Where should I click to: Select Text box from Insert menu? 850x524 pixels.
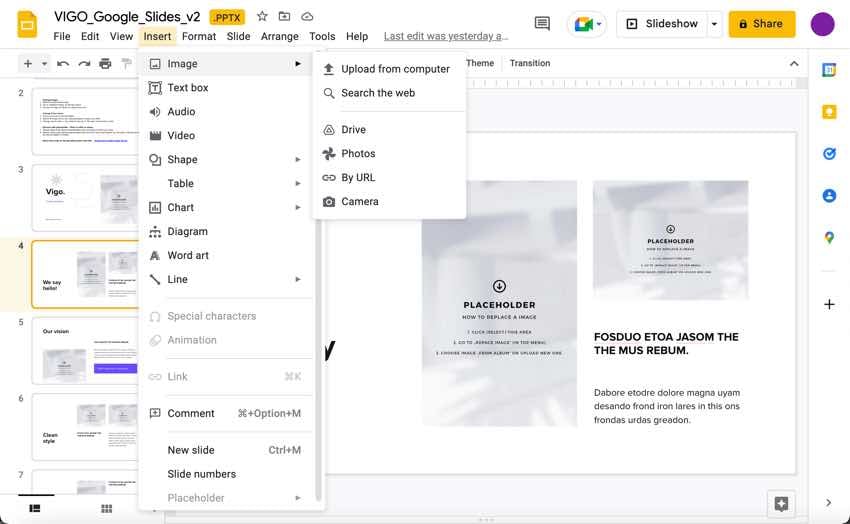coord(188,88)
